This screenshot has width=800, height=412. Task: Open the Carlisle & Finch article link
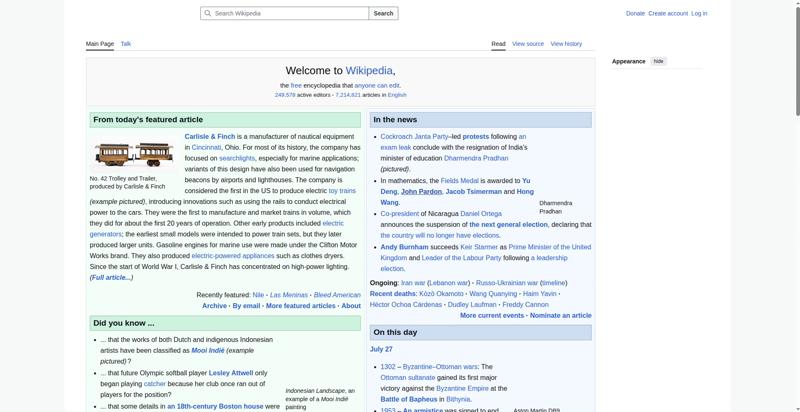[x=210, y=137]
